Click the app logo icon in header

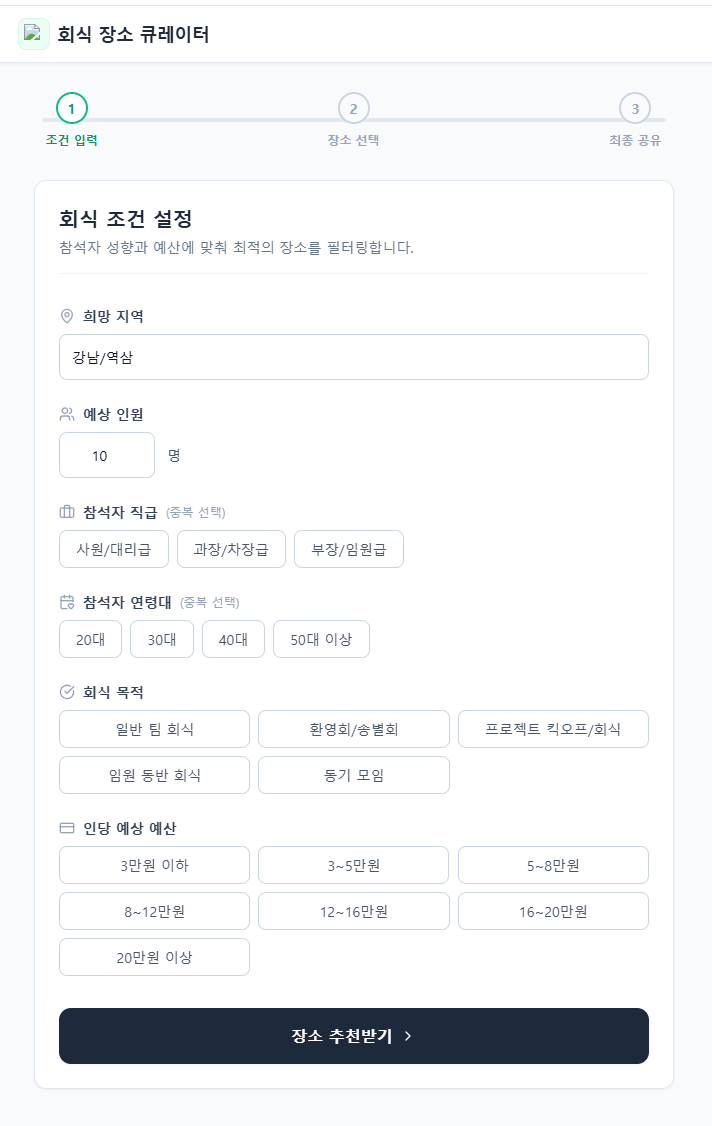click(x=33, y=34)
